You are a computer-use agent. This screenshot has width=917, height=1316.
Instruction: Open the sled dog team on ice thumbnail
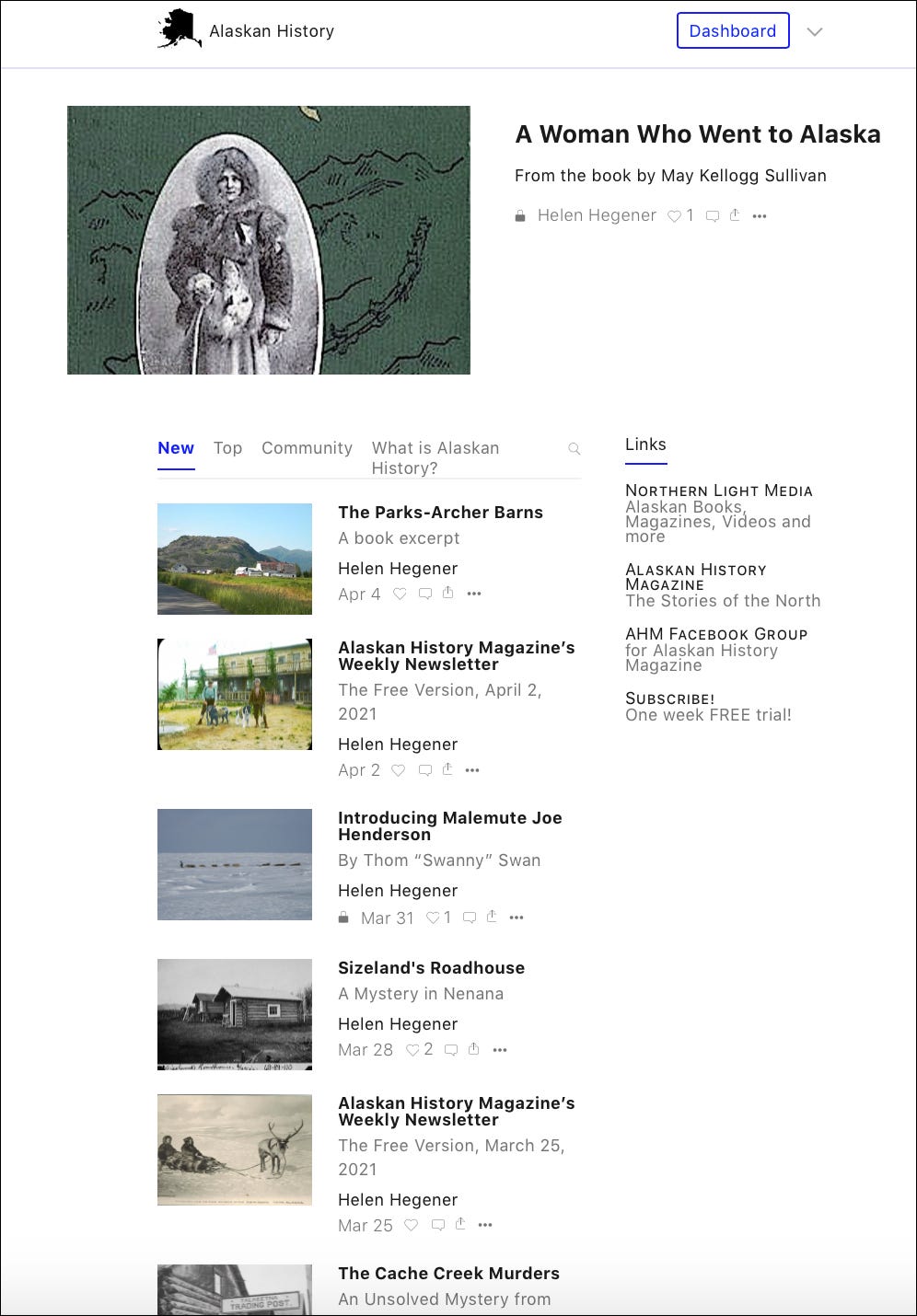coord(235,864)
